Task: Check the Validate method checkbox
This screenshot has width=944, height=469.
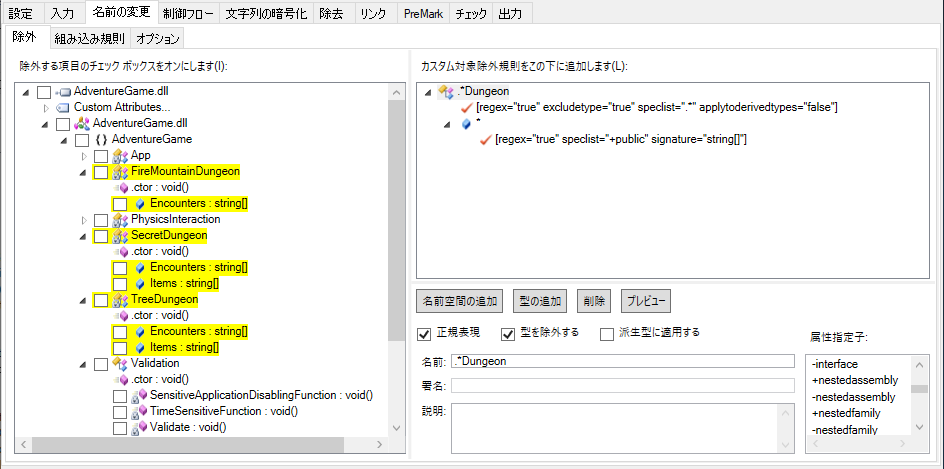Action: 120,428
